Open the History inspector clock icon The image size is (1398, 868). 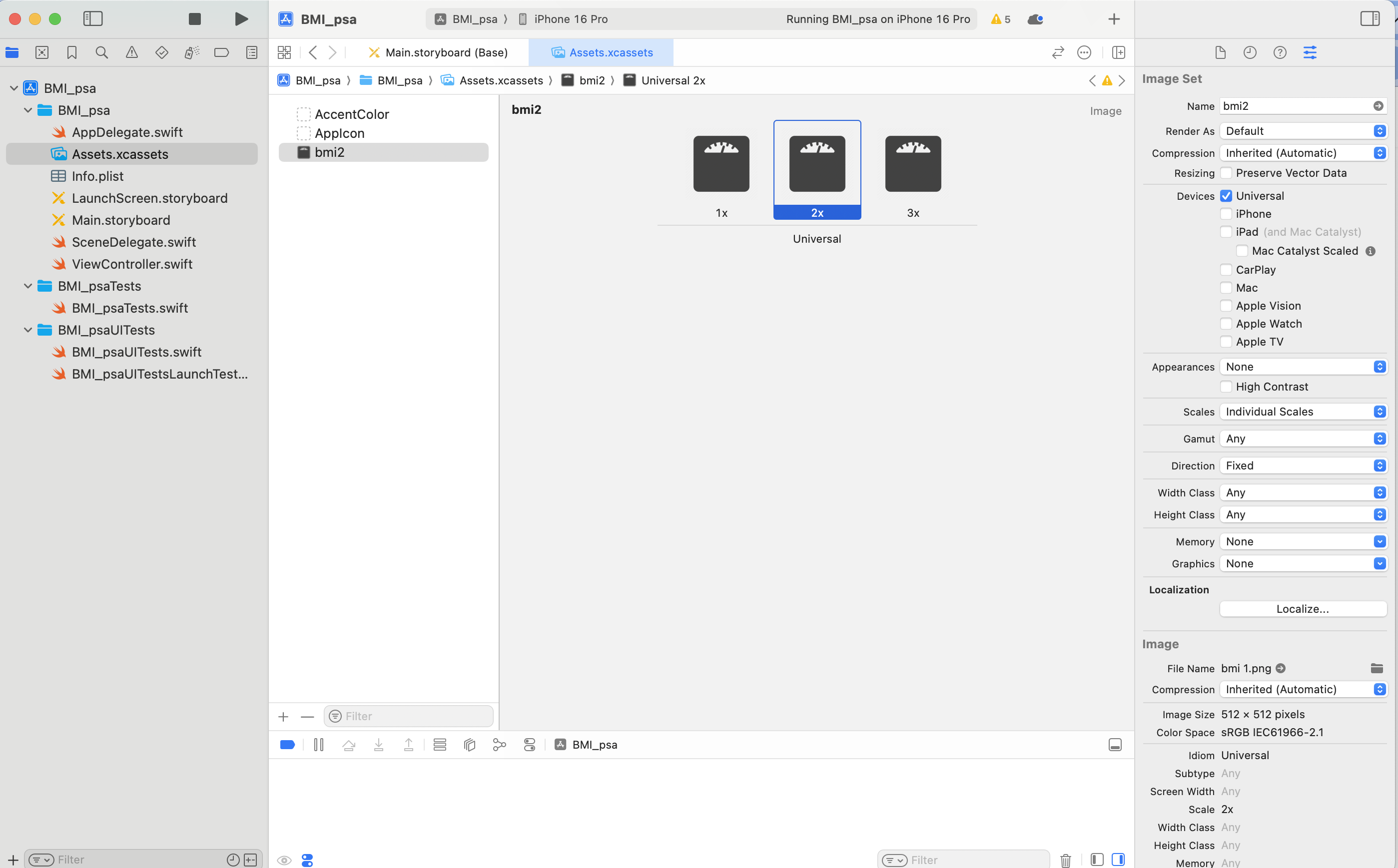point(1250,53)
